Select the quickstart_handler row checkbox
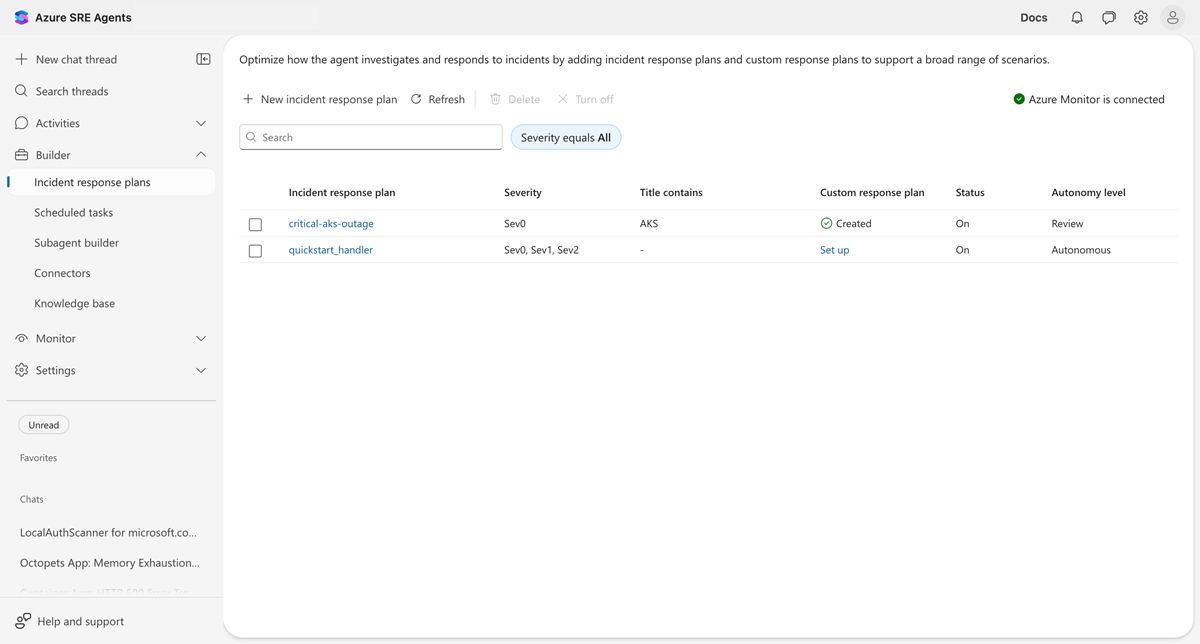Image resolution: width=1200 pixels, height=644 pixels. (255, 251)
